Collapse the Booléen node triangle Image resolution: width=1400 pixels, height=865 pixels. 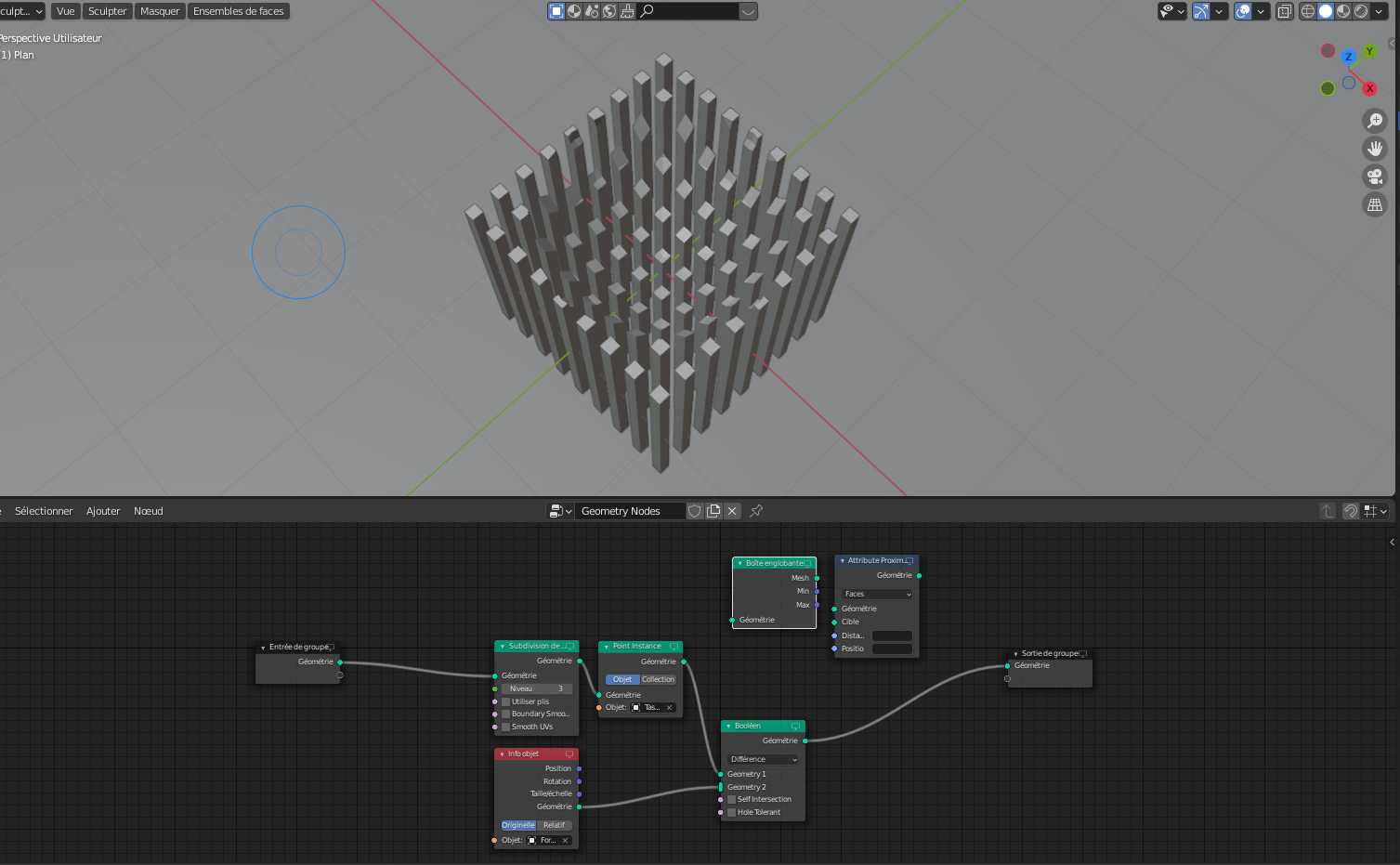click(728, 726)
